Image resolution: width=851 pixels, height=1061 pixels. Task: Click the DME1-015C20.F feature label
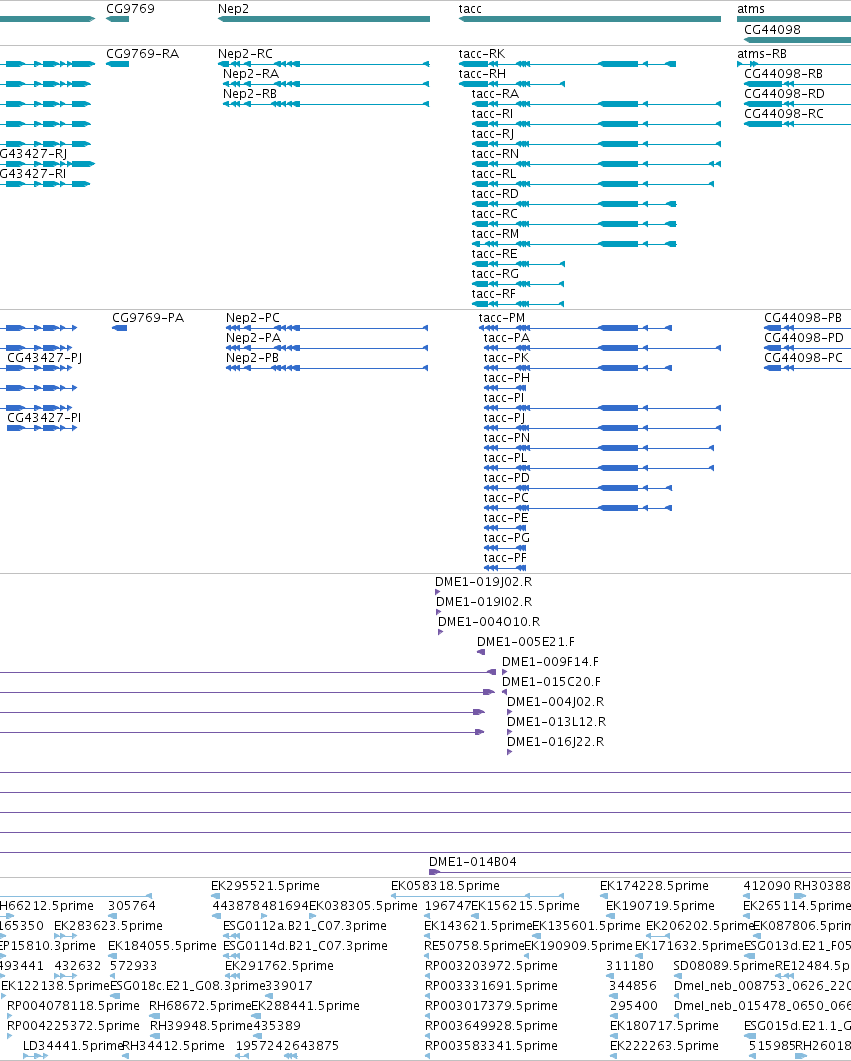551,681
